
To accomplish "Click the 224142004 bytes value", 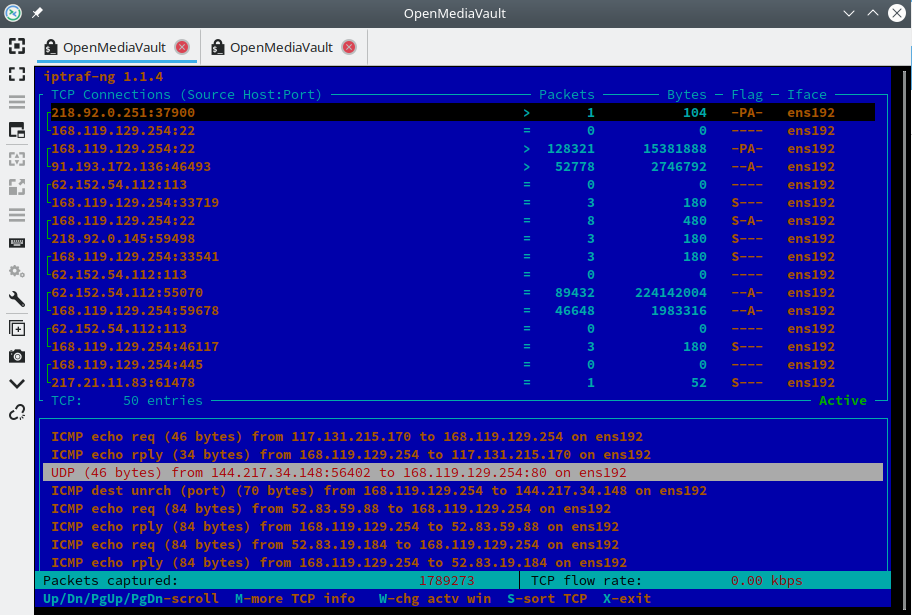I will click(x=671, y=293).
